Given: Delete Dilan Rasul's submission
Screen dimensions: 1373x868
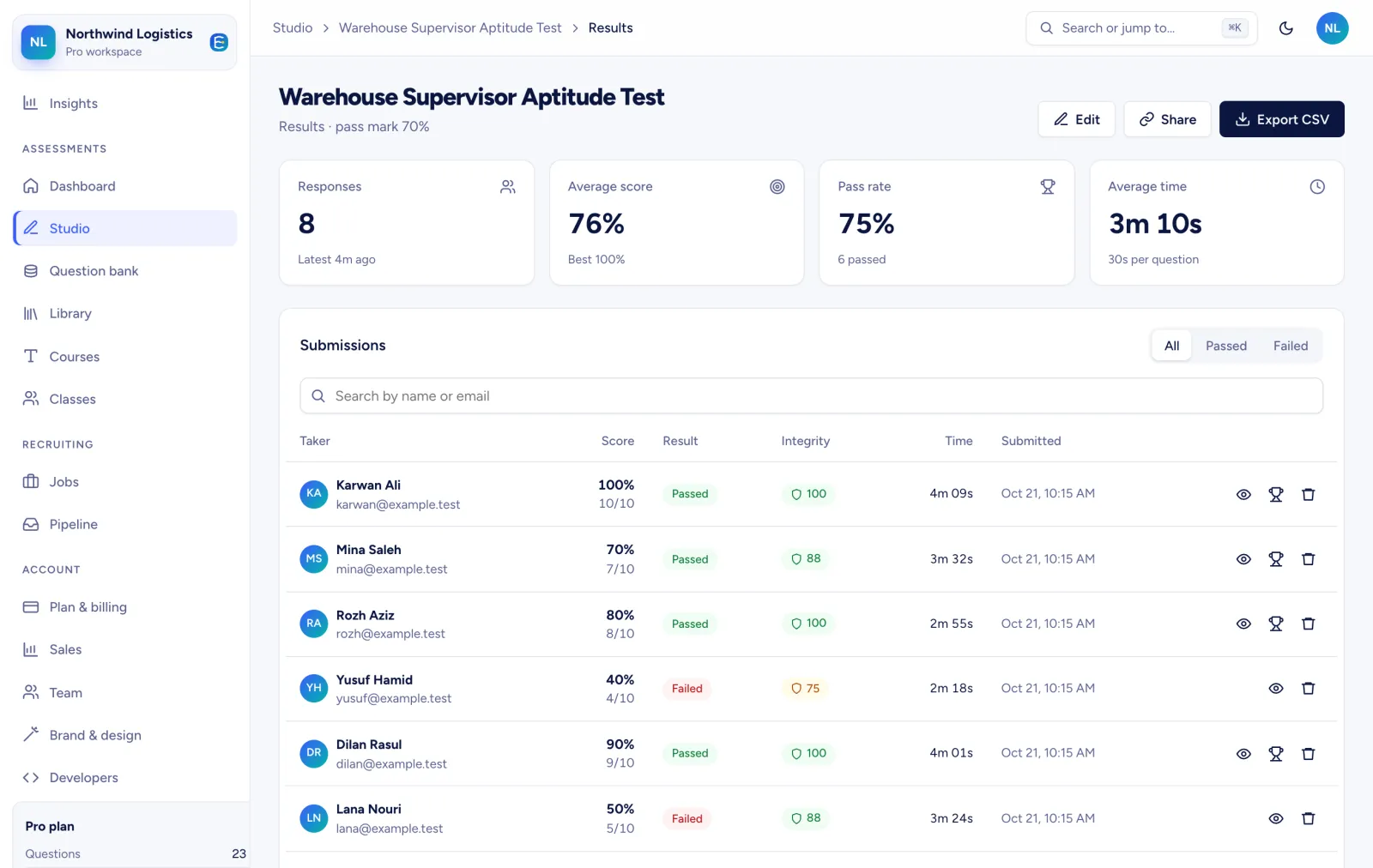Looking at the screenshot, I should click(1309, 754).
